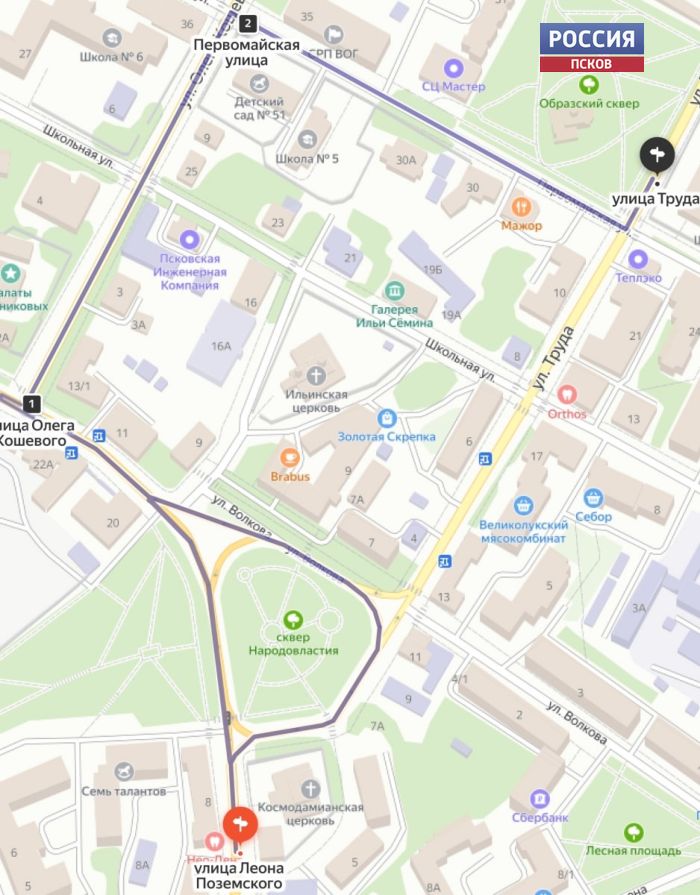The width and height of the screenshot is (700, 895).
Task: Click the Школа № 5 school icon
Action: coord(307,139)
